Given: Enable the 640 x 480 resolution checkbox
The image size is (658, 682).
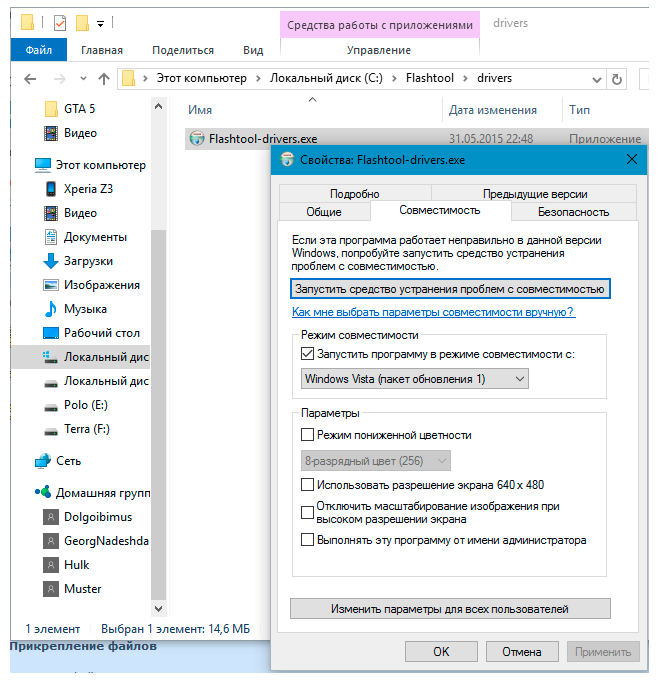Looking at the screenshot, I should pos(307,485).
